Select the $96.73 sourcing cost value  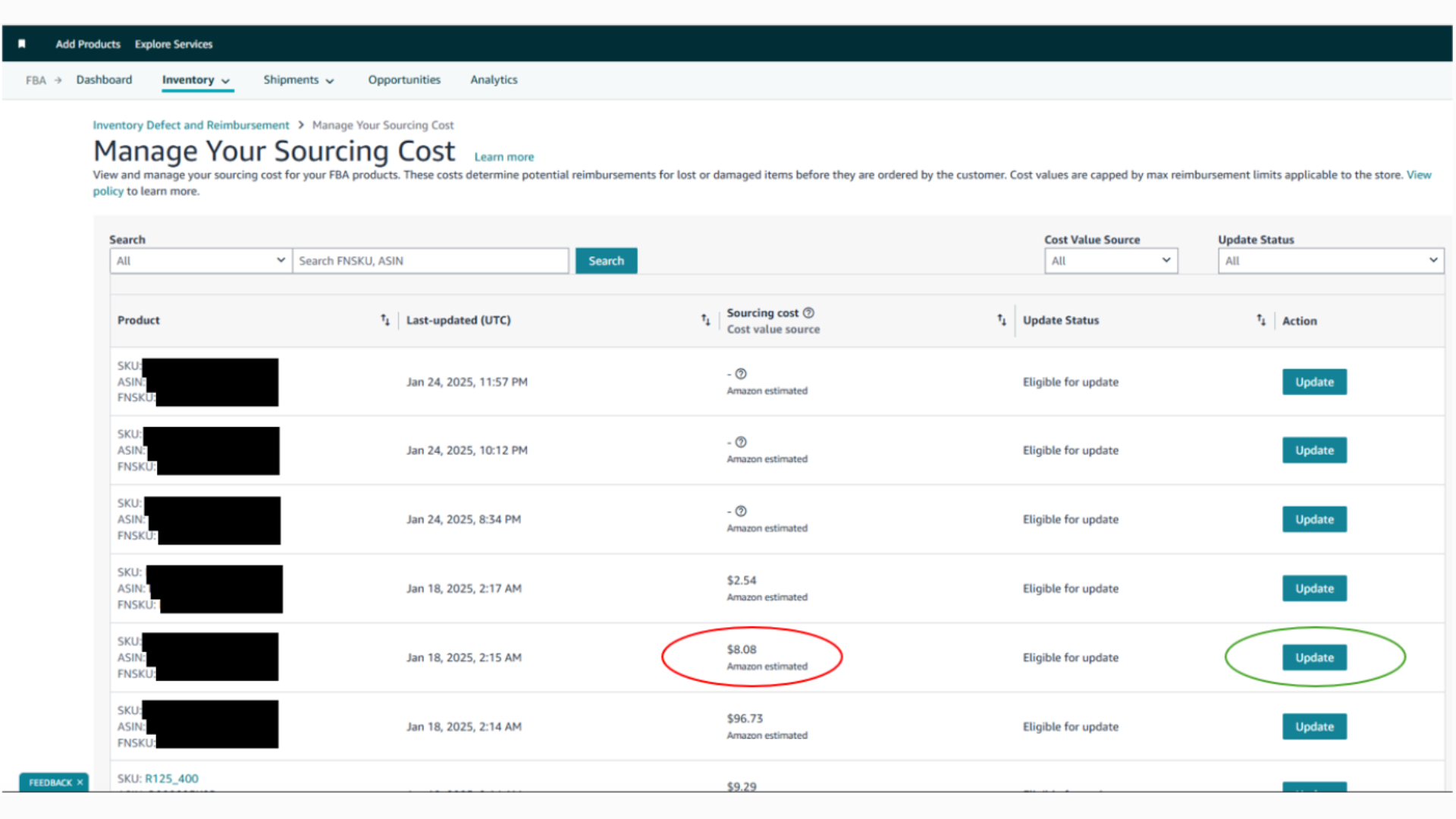pyautogui.click(x=745, y=719)
